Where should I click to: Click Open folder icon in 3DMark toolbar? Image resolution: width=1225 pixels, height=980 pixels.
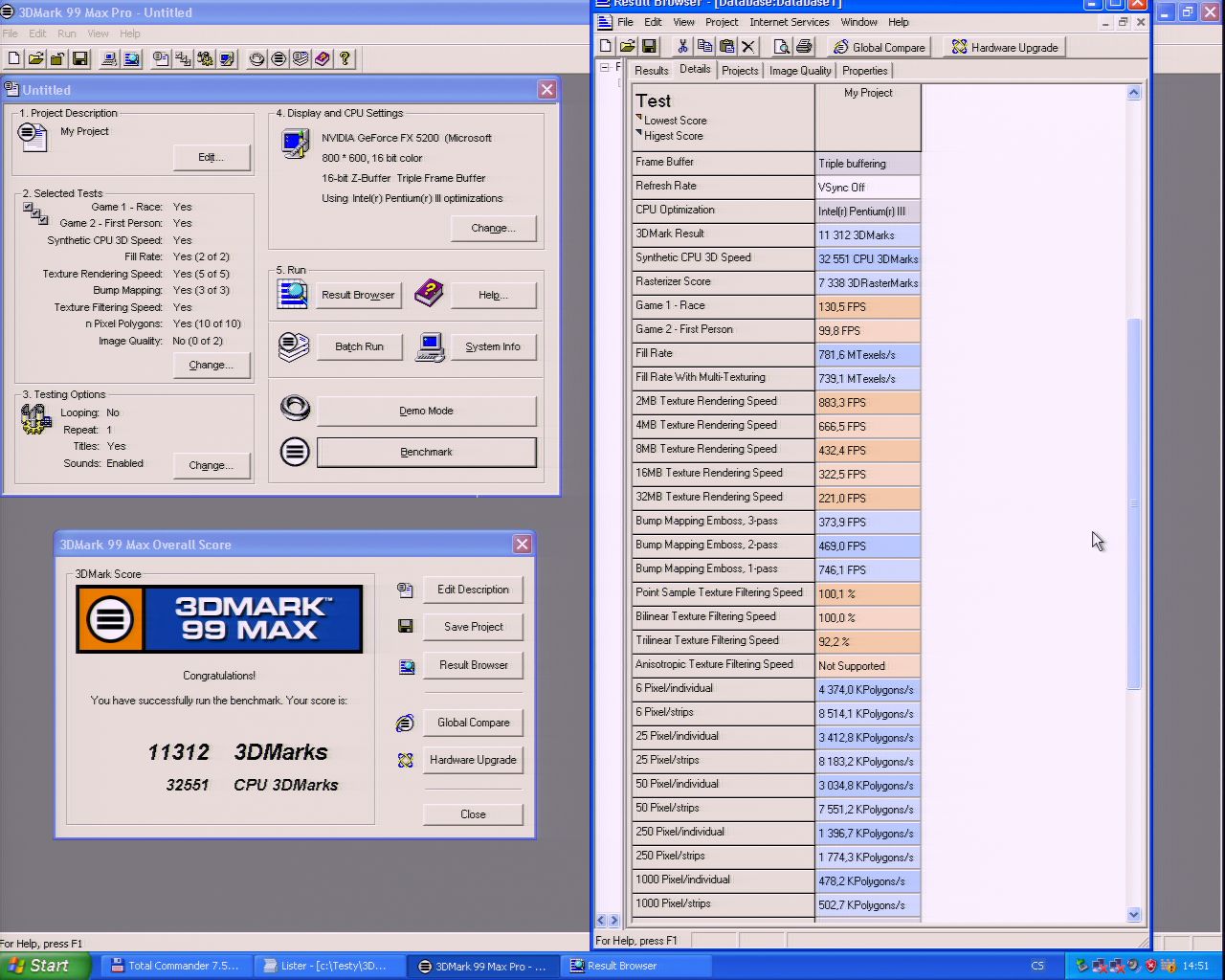35,59
